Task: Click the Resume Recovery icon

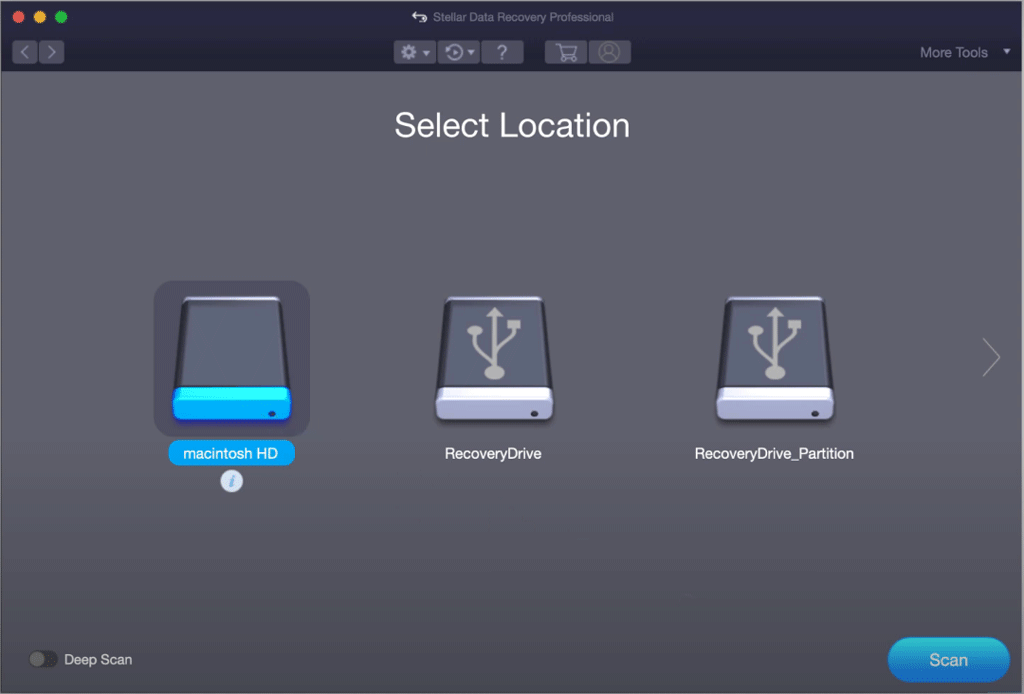Action: click(x=454, y=51)
